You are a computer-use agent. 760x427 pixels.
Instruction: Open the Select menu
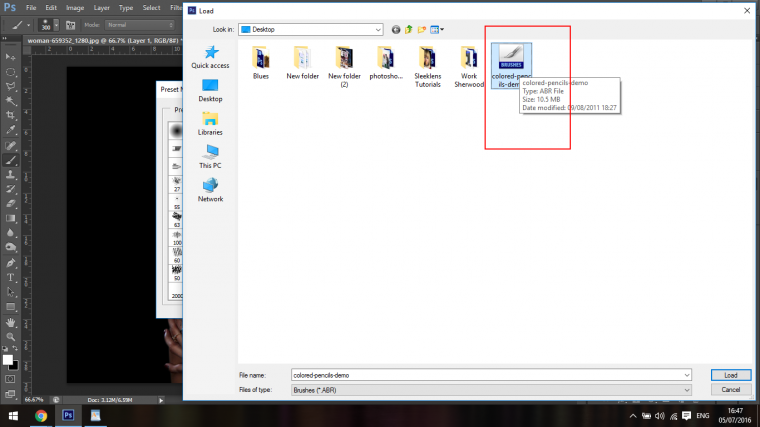[151, 8]
